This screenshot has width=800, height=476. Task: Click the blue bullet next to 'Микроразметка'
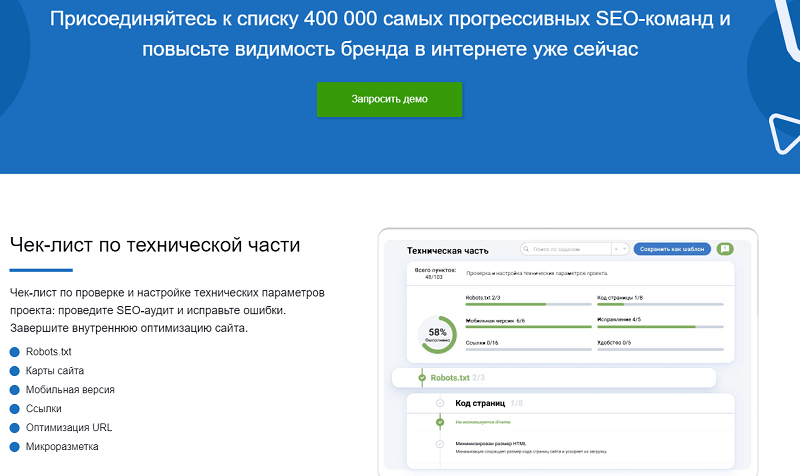15,447
